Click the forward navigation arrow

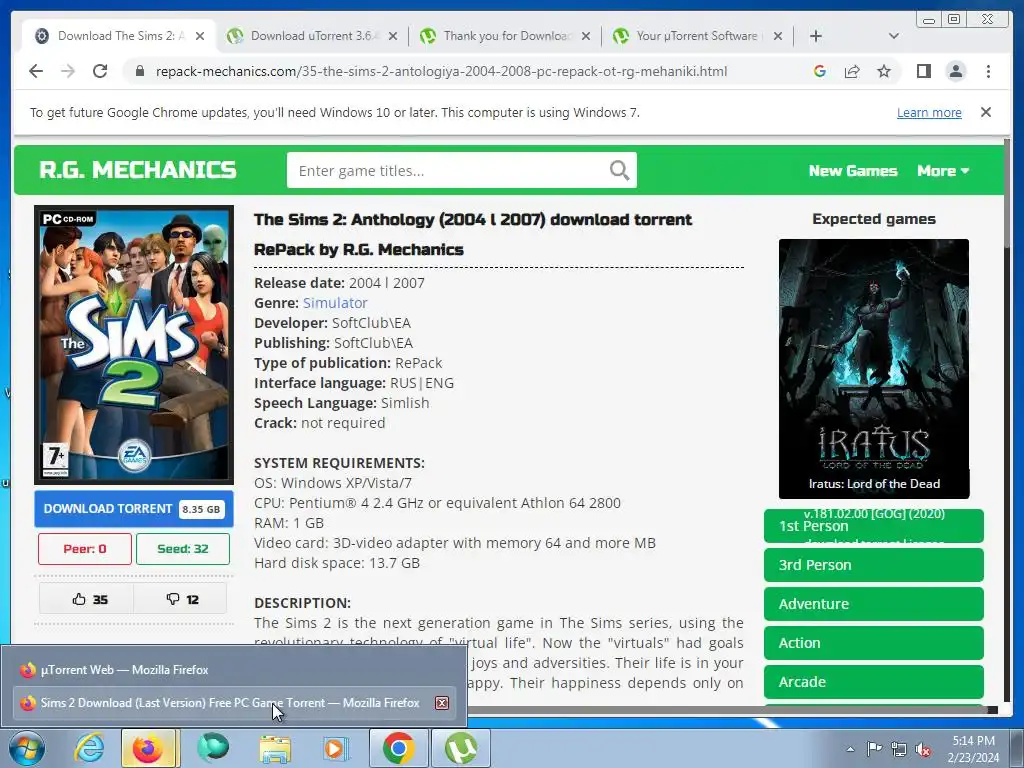[68, 71]
